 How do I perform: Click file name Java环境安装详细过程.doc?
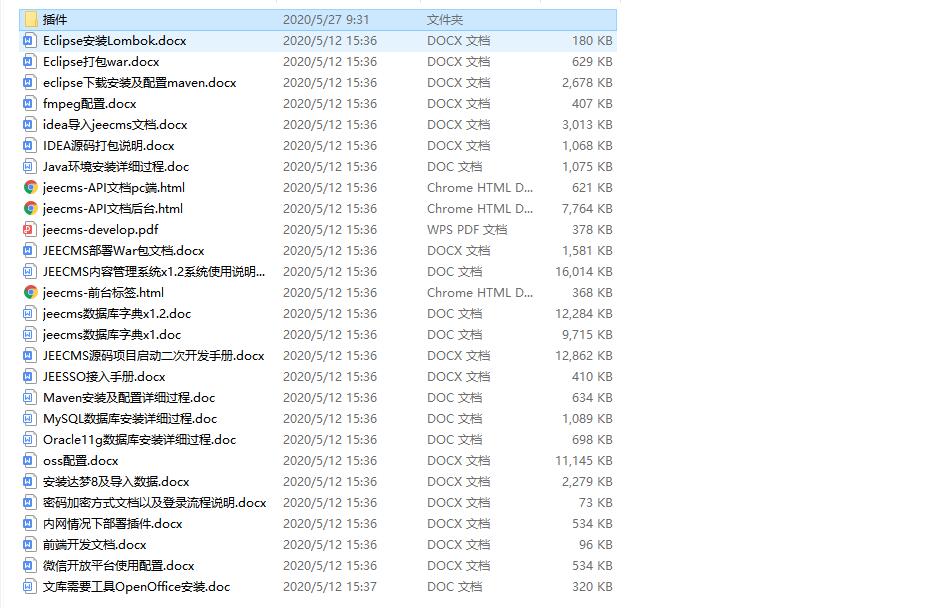coord(115,167)
